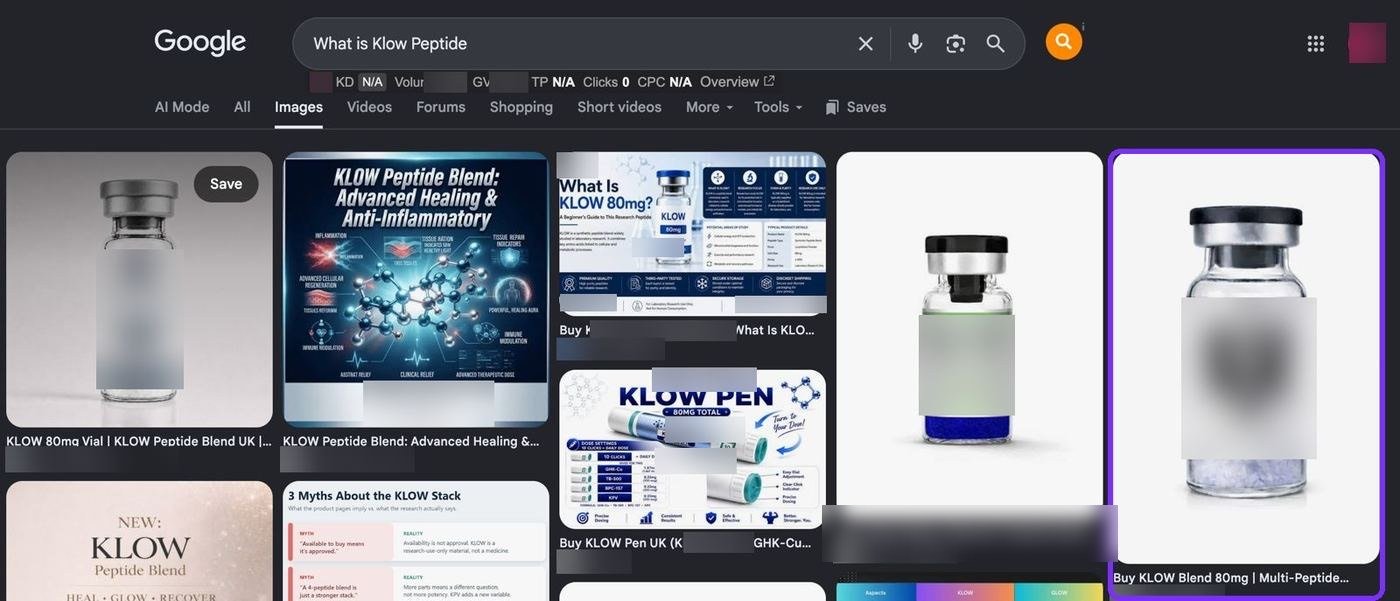This screenshot has height=601, width=1400.
Task: Open NEW KLOW Peptide Blend image
Action: [x=139, y=541]
